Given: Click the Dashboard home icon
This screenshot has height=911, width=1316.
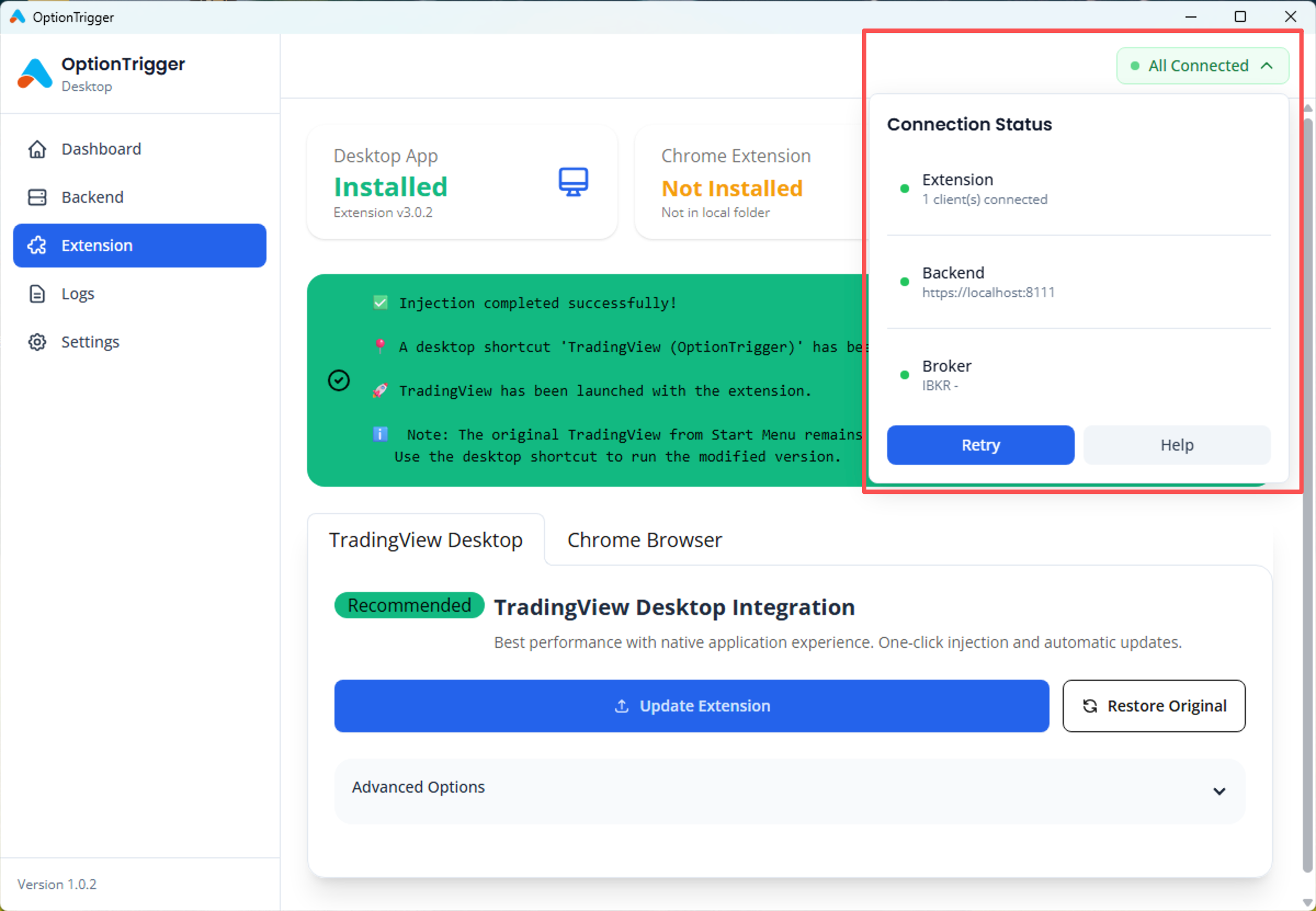Looking at the screenshot, I should [37, 149].
